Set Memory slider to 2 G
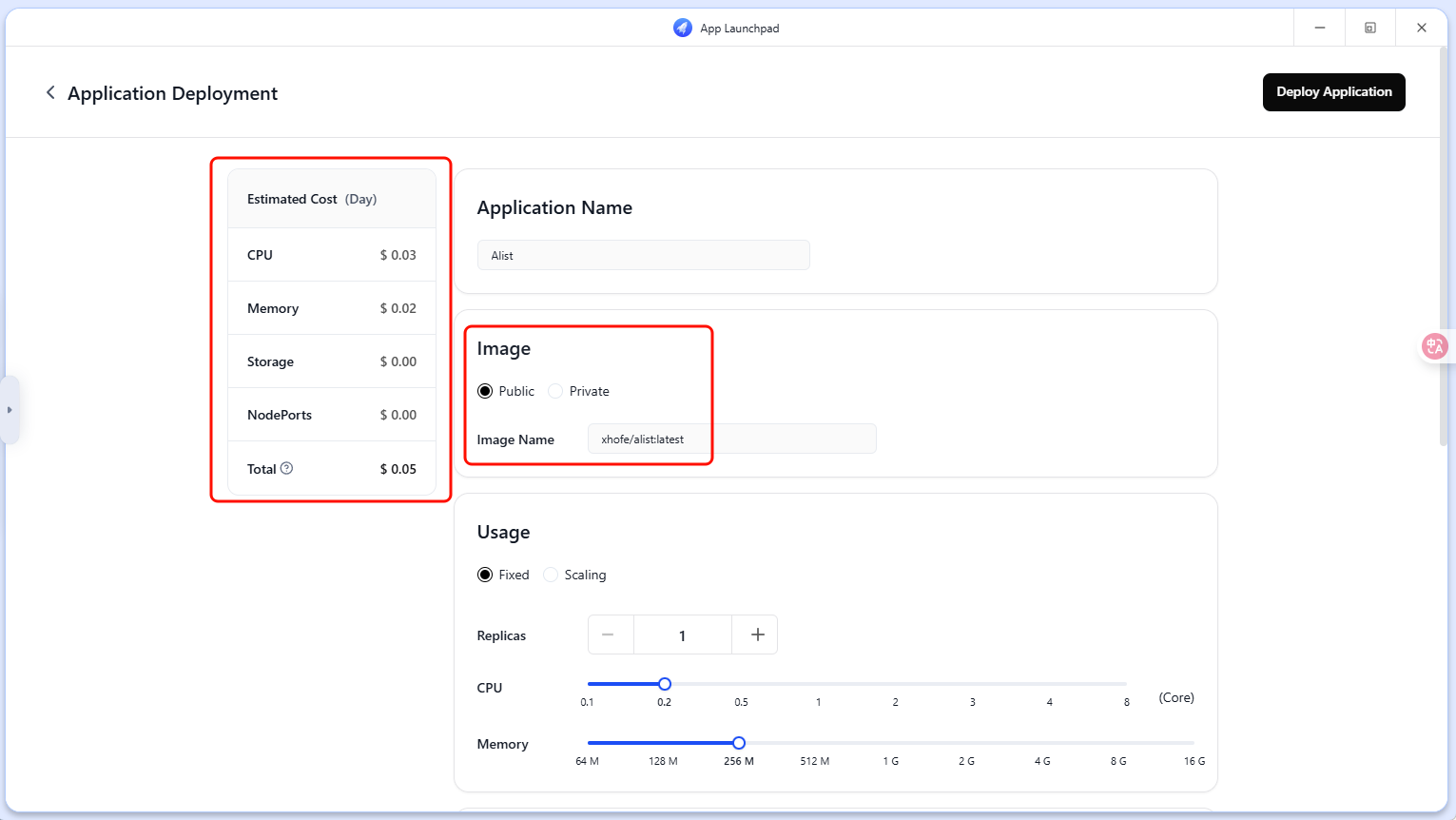 coord(966,743)
